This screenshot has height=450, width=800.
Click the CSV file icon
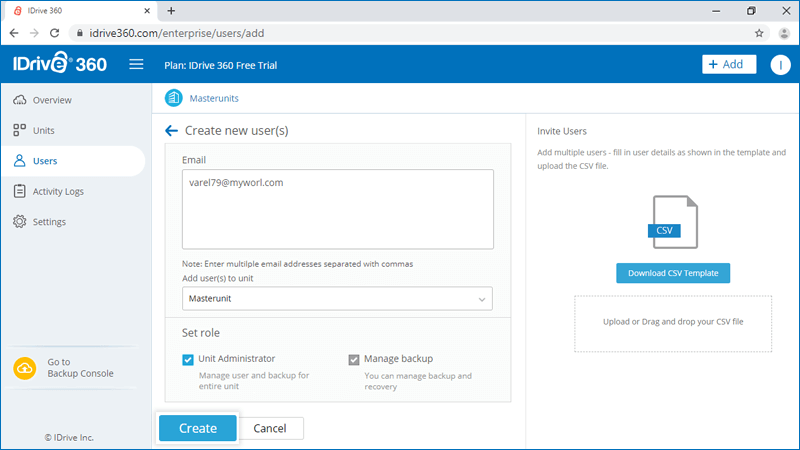click(x=673, y=222)
